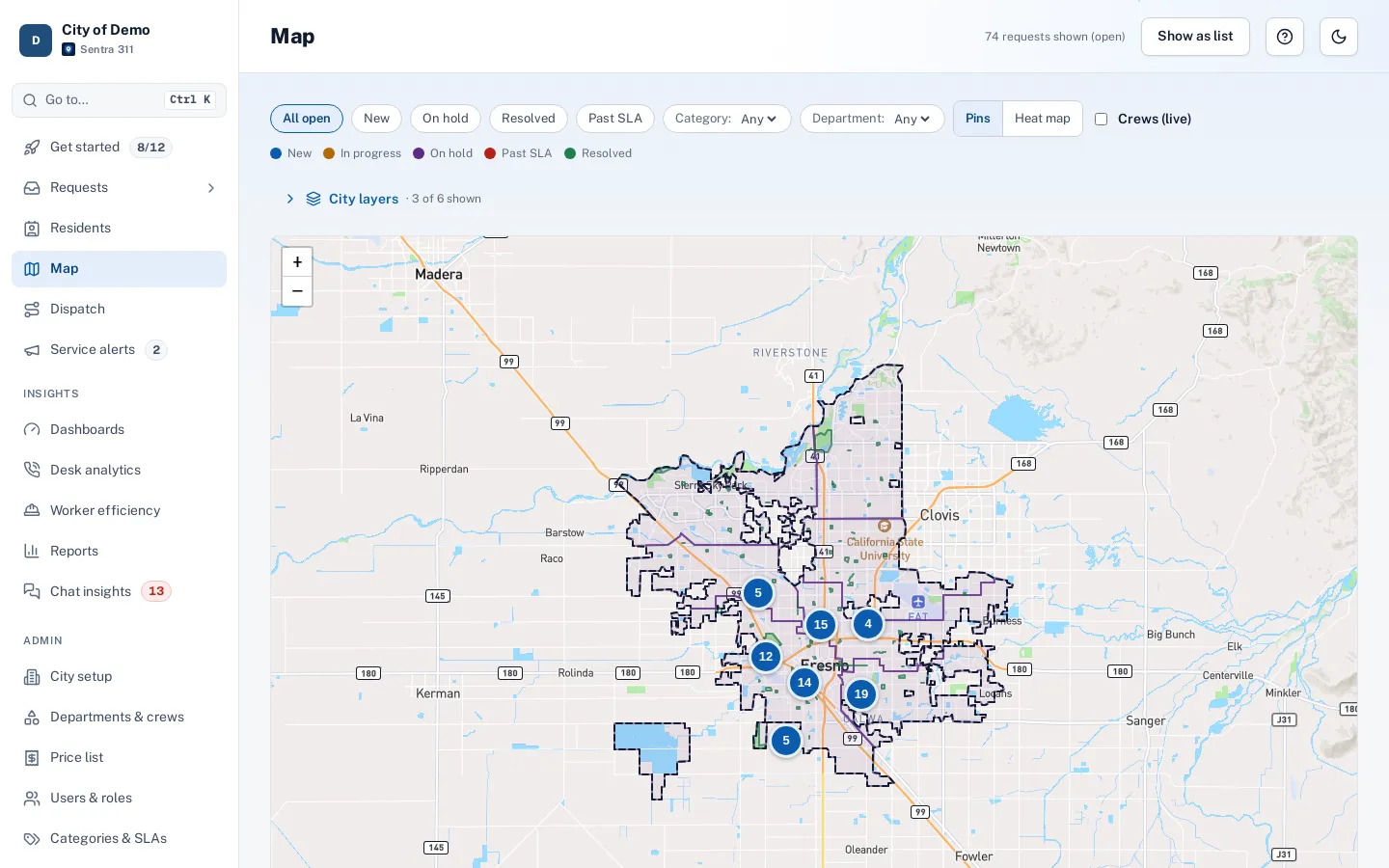This screenshot has height=868, width=1389.
Task: Filter requests by Resolved status
Action: click(x=529, y=119)
